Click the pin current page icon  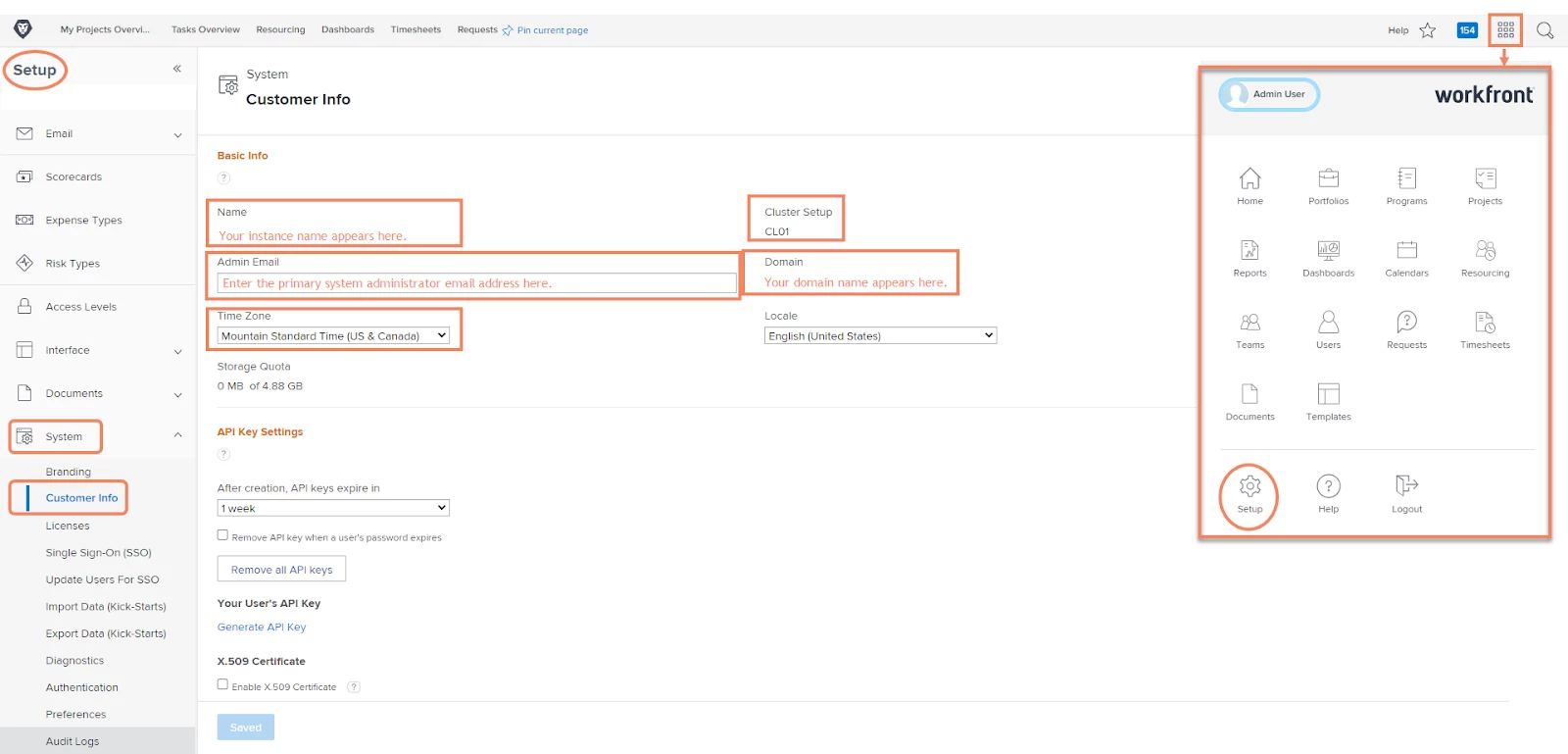[508, 30]
